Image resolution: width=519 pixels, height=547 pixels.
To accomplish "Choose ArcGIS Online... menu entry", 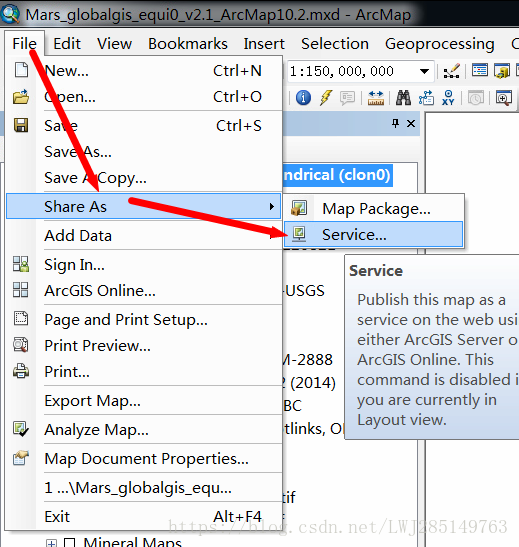I will coord(144,290).
